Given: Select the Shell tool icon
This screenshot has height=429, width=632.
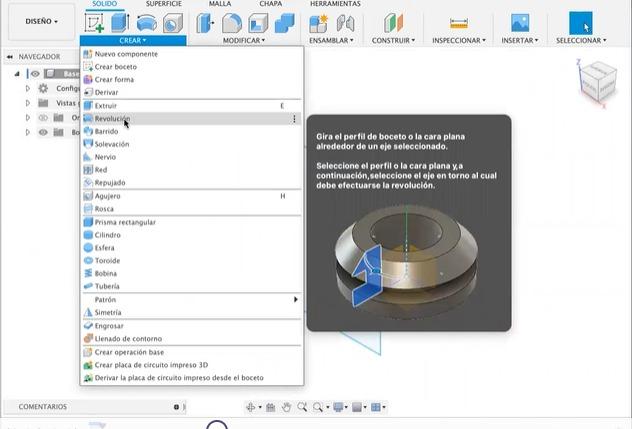Looking at the screenshot, I should (x=258, y=23).
